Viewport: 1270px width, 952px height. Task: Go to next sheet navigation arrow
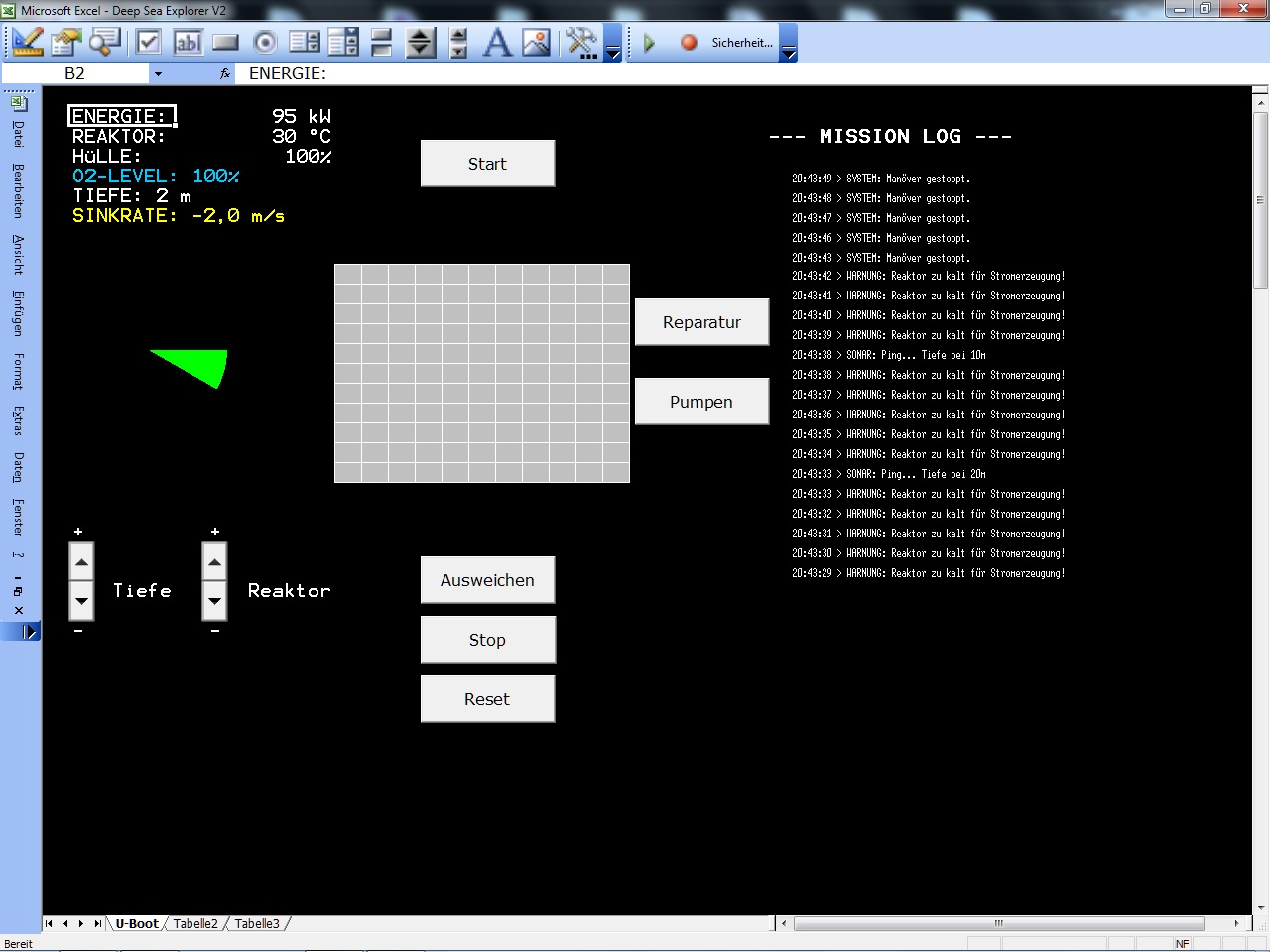tap(81, 924)
